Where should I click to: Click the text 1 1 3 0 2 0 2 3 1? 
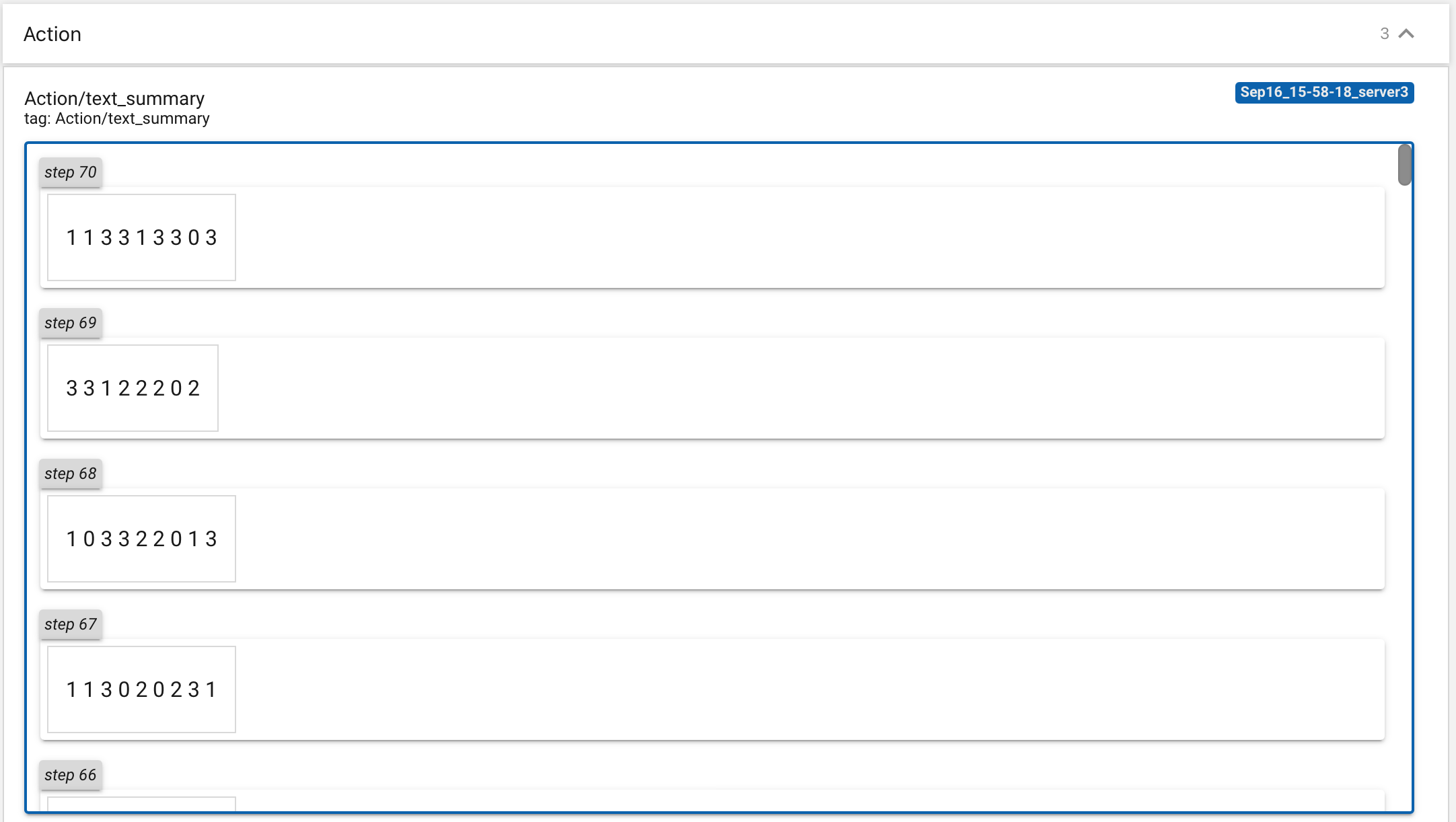coord(141,689)
